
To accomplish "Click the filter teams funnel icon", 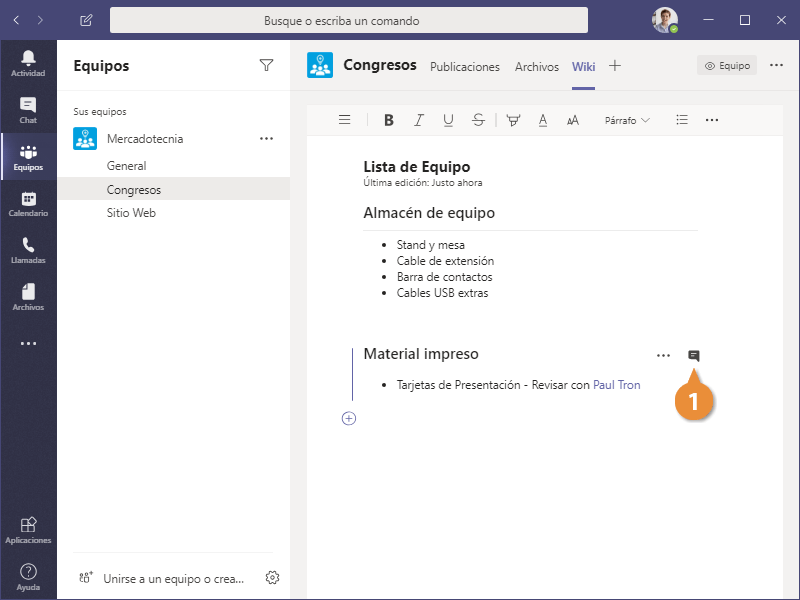I will point(266,65).
